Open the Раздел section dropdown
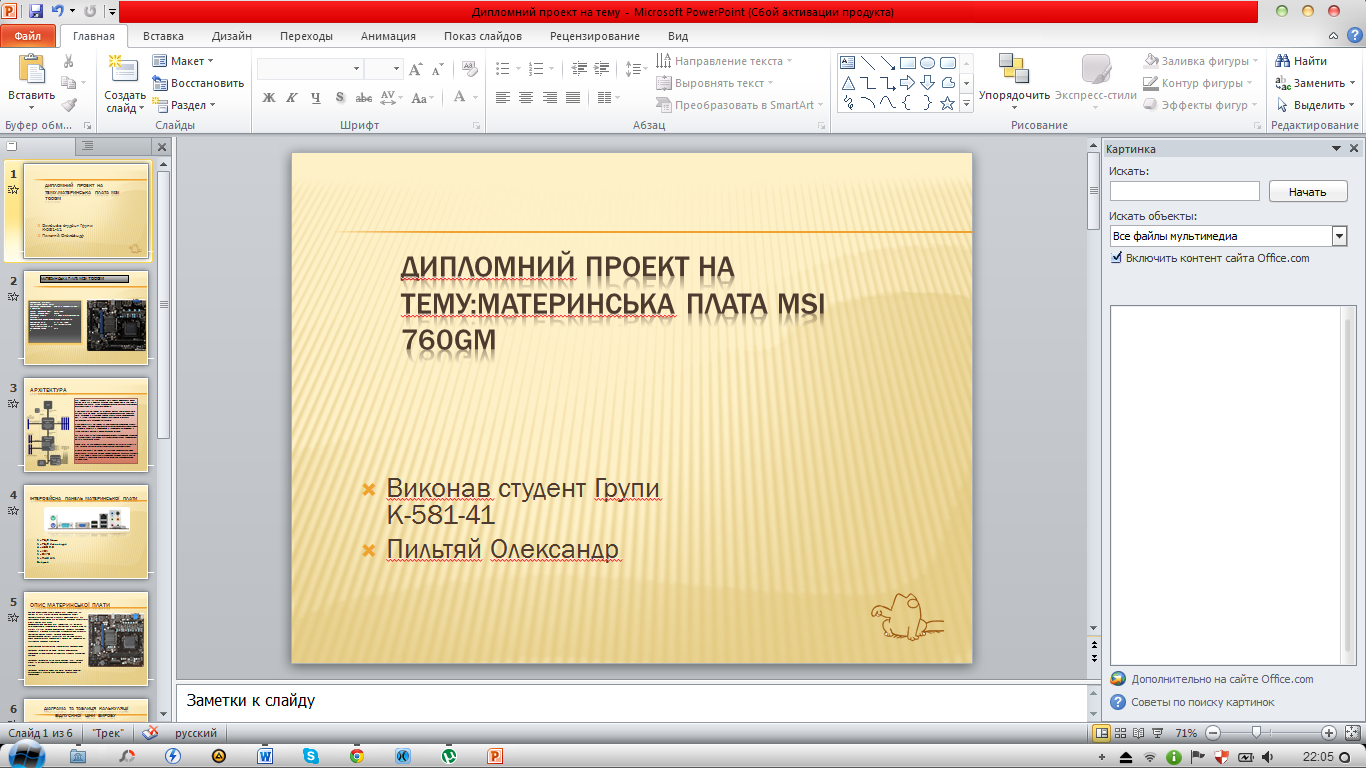The image size is (1366, 768). pos(183,105)
